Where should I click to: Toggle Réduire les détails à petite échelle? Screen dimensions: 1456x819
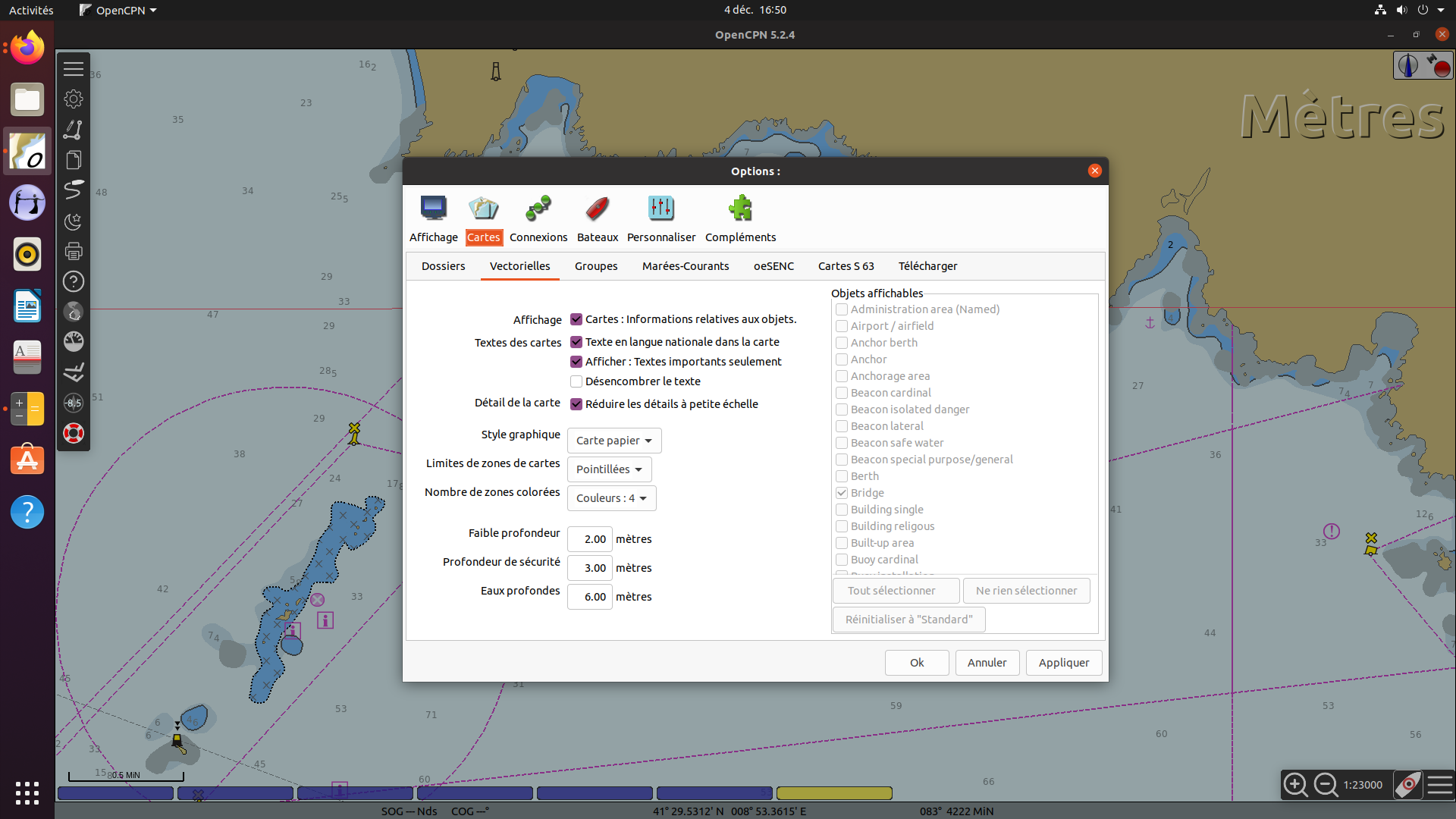pyautogui.click(x=576, y=404)
